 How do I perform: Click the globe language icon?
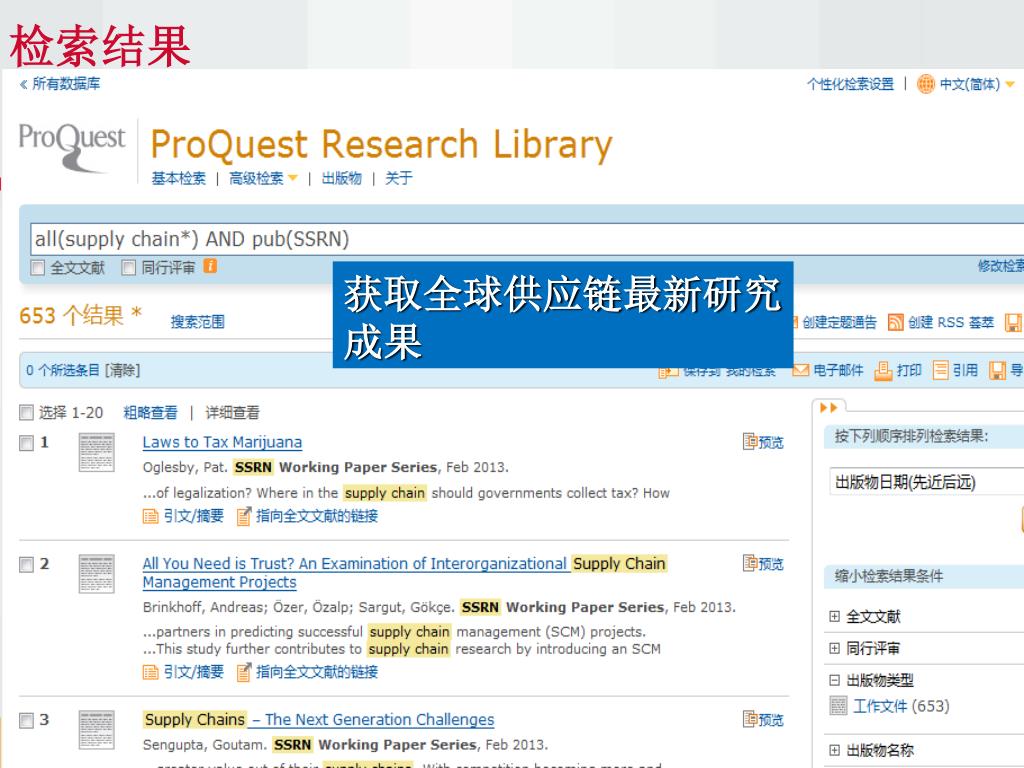(925, 84)
